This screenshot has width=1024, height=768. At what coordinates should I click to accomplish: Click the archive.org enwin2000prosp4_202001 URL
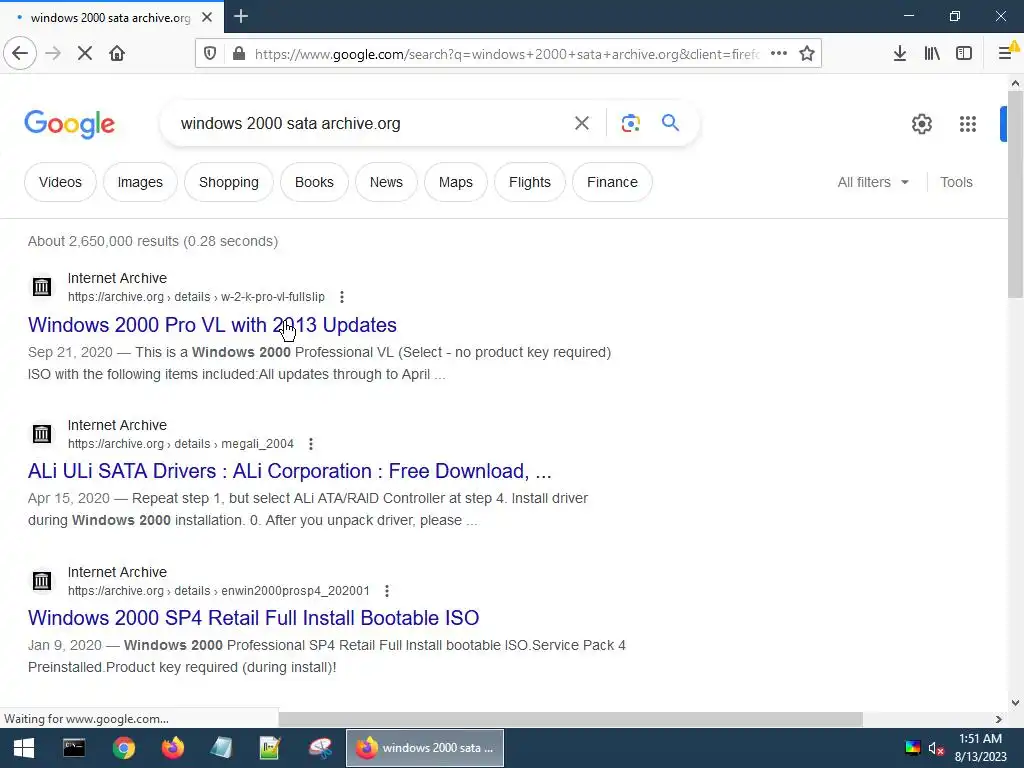click(x=219, y=591)
